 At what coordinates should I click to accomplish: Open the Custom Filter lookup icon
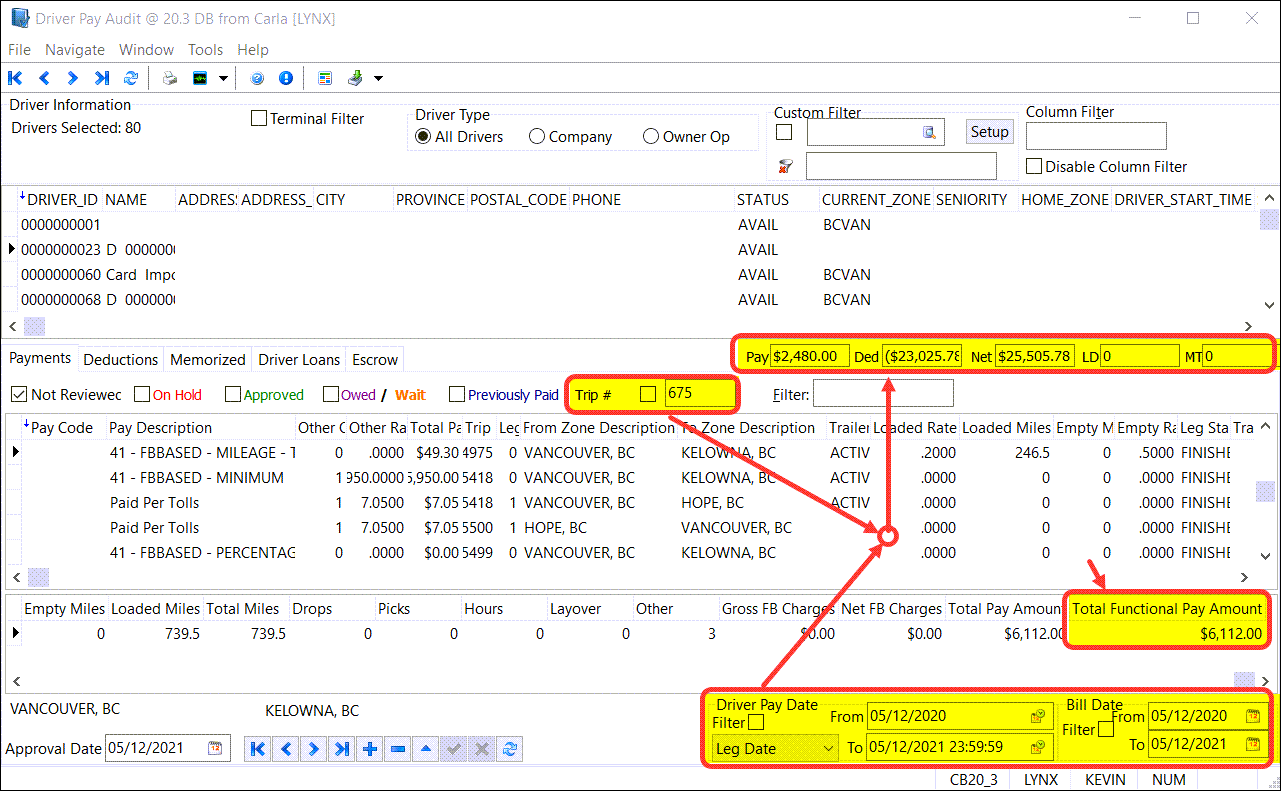coord(929,132)
